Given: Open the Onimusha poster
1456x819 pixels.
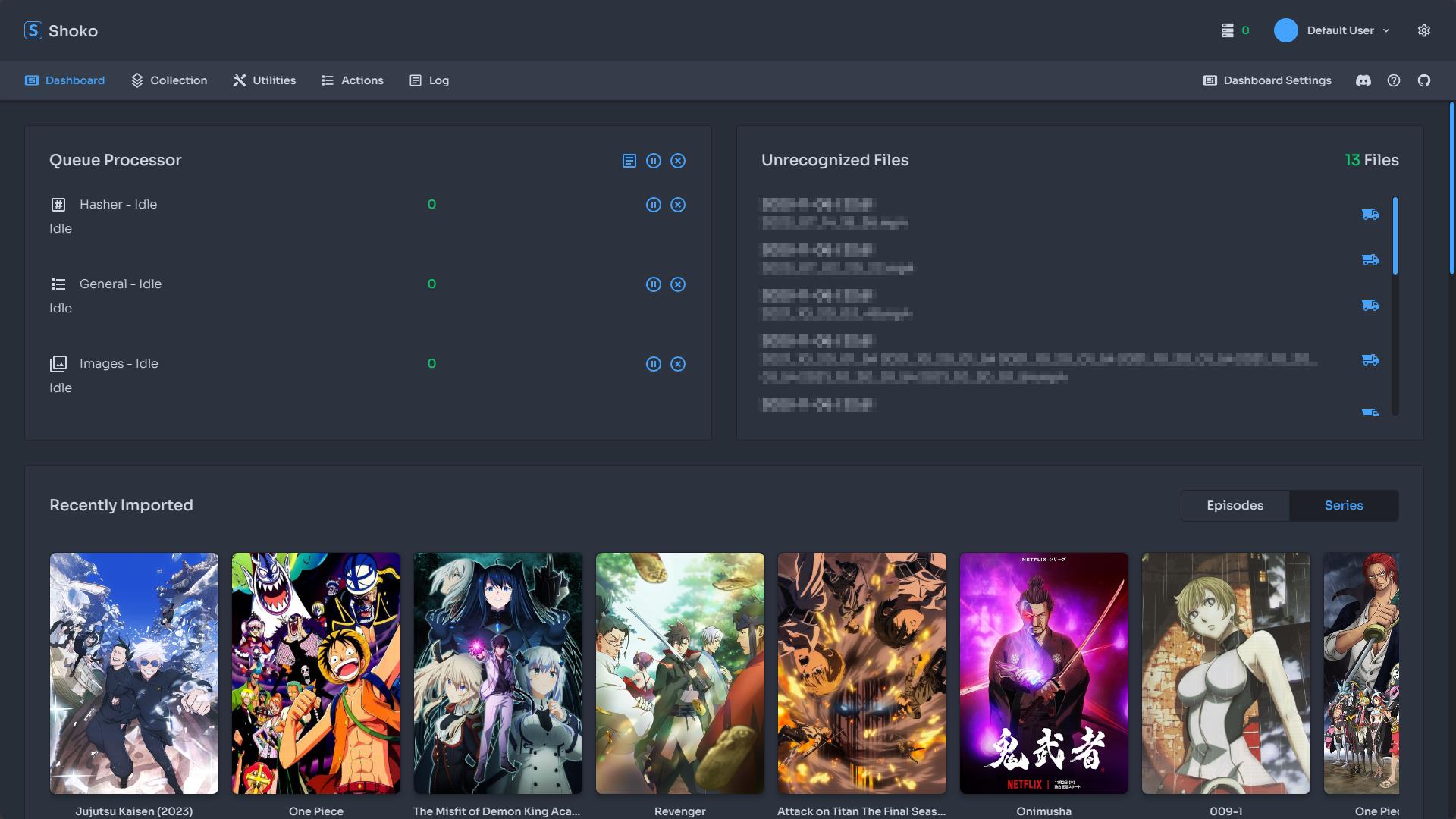Looking at the screenshot, I should 1044,673.
